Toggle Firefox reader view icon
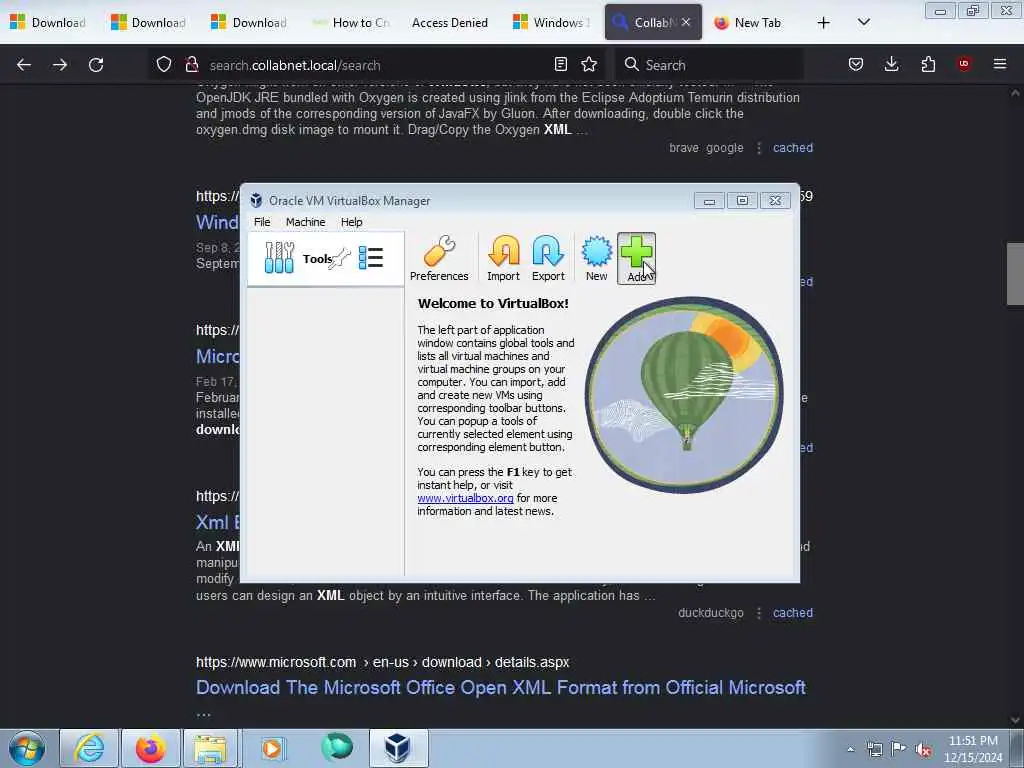This screenshot has width=1024, height=768. (560, 64)
